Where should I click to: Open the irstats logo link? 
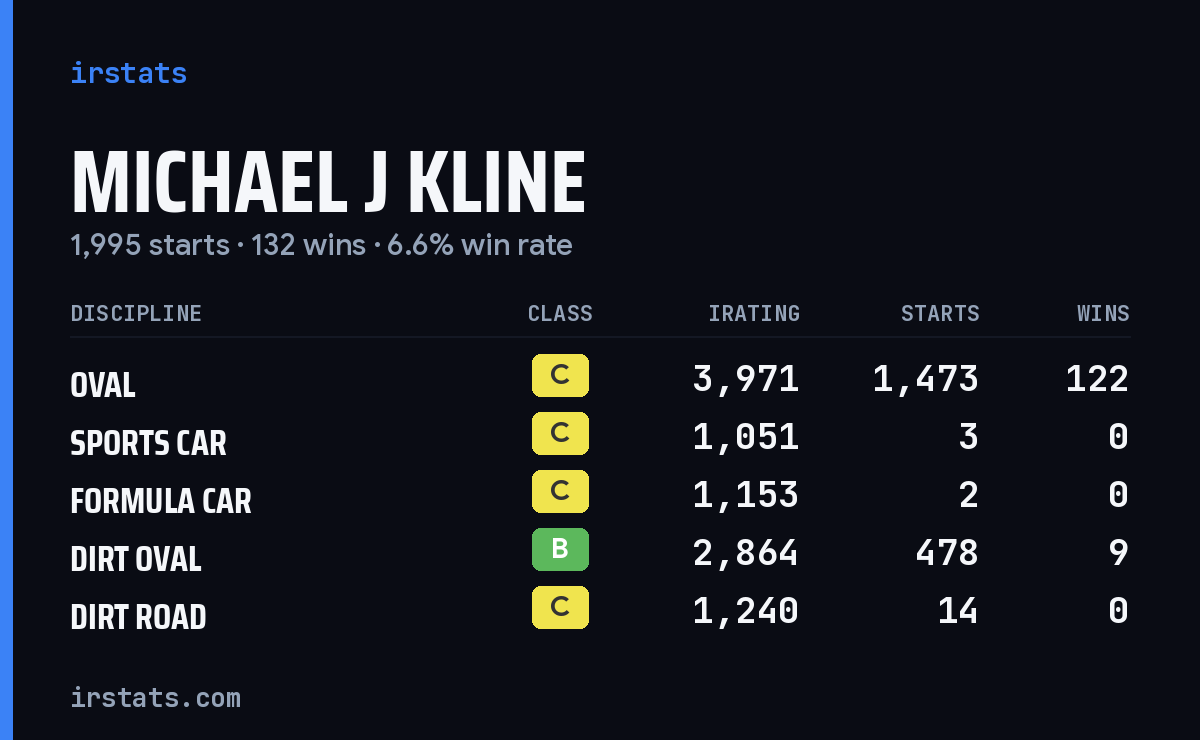coord(129,73)
